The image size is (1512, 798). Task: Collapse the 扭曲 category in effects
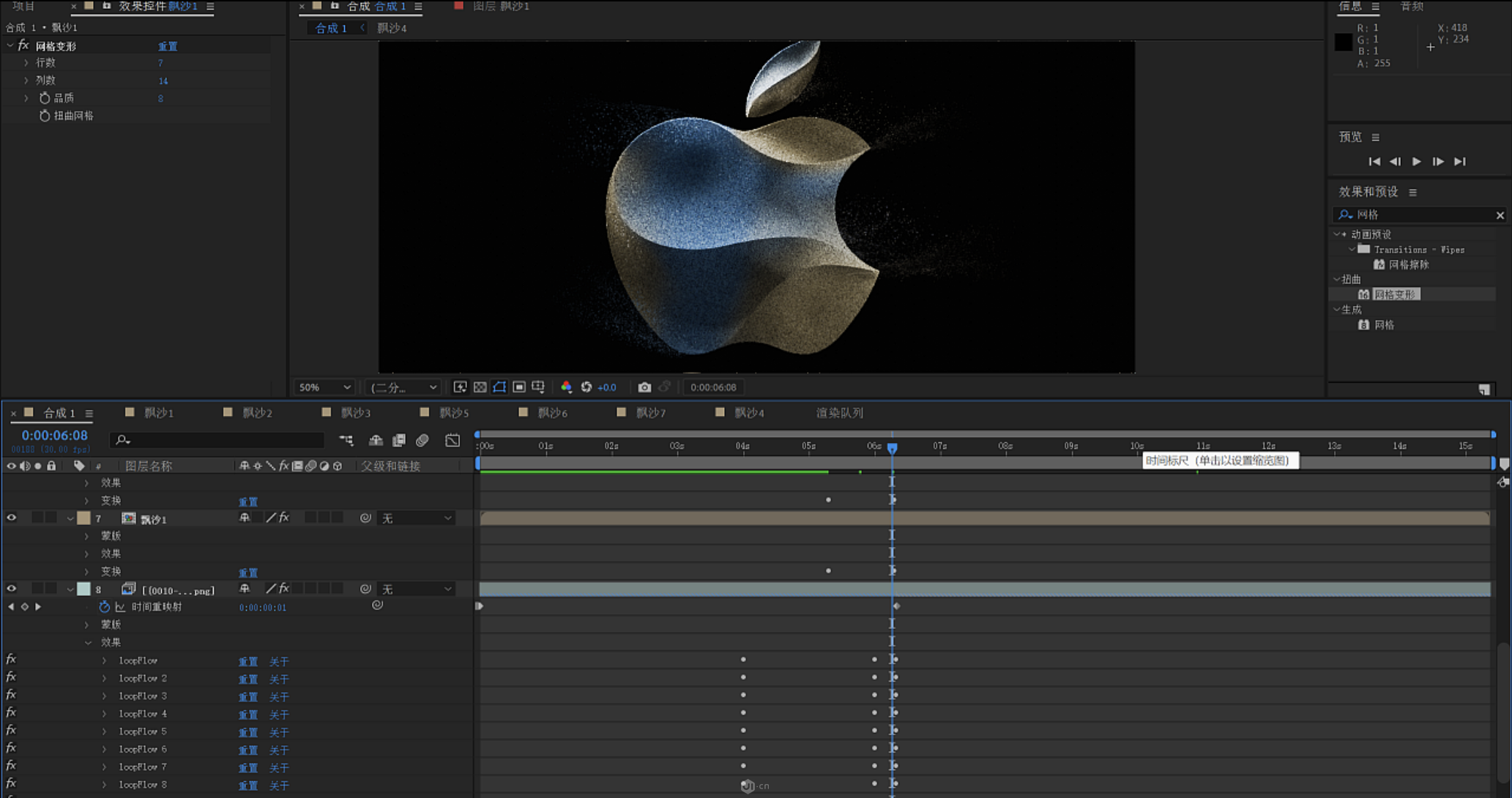tap(1337, 280)
